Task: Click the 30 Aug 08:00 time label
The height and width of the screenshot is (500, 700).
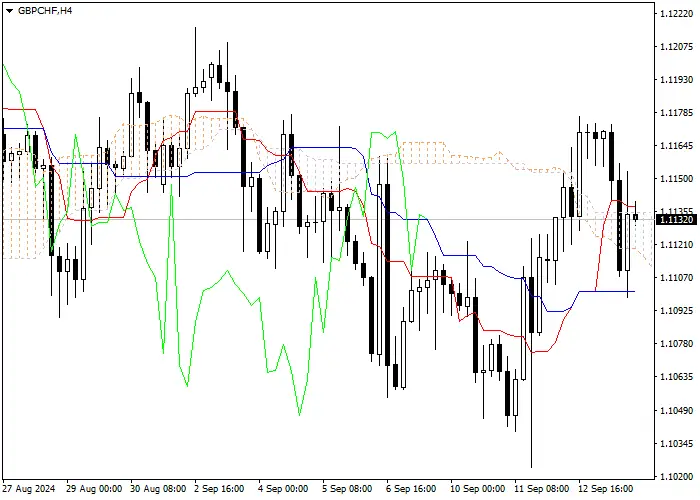Action: [158, 489]
